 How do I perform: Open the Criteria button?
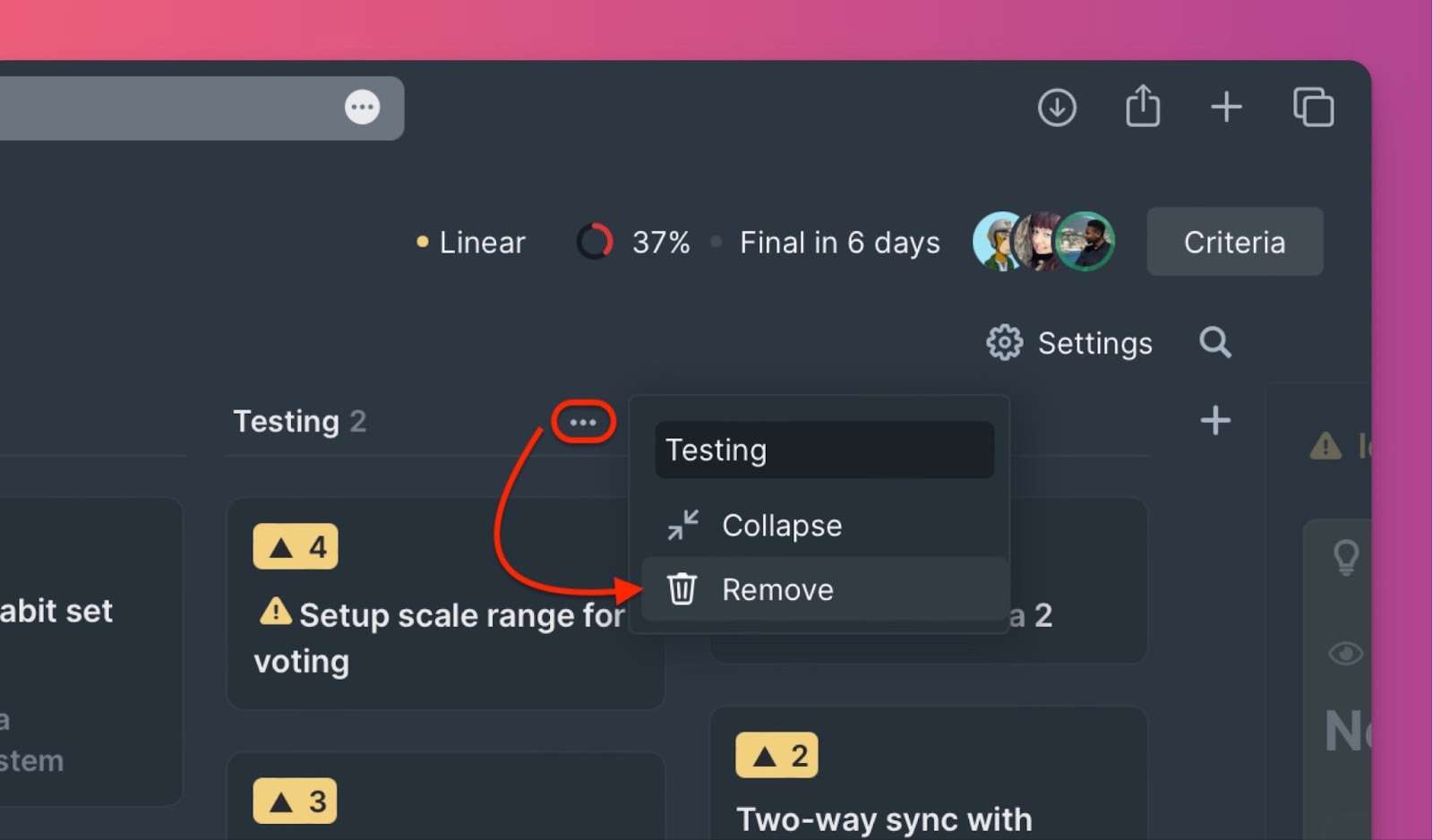point(1234,242)
